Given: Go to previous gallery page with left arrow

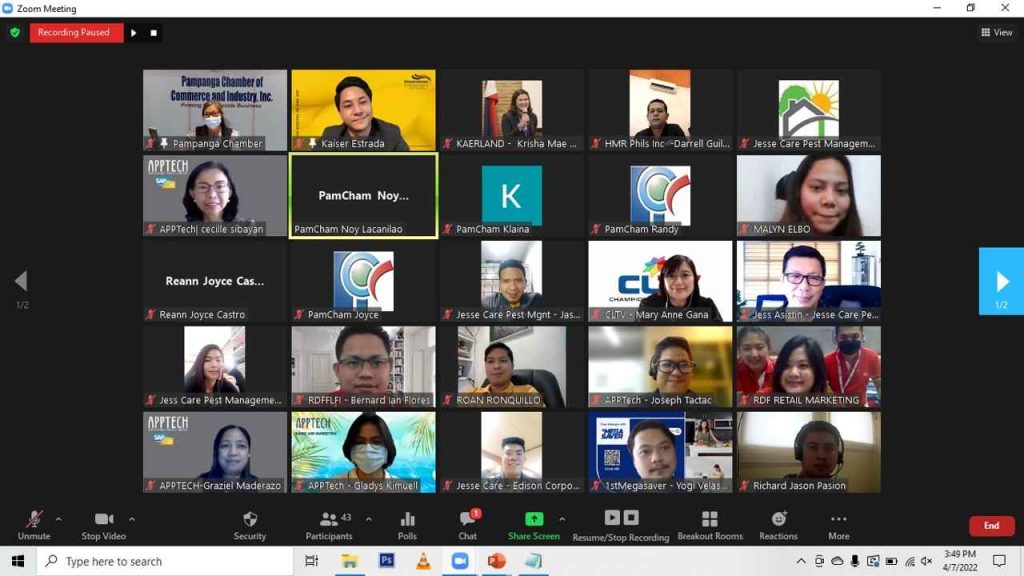Looking at the screenshot, I should (x=21, y=281).
